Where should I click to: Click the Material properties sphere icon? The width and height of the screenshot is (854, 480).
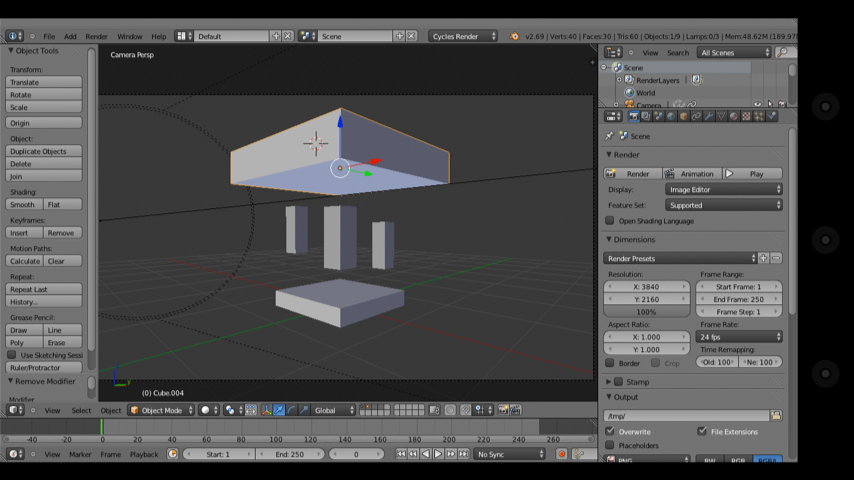pos(733,116)
